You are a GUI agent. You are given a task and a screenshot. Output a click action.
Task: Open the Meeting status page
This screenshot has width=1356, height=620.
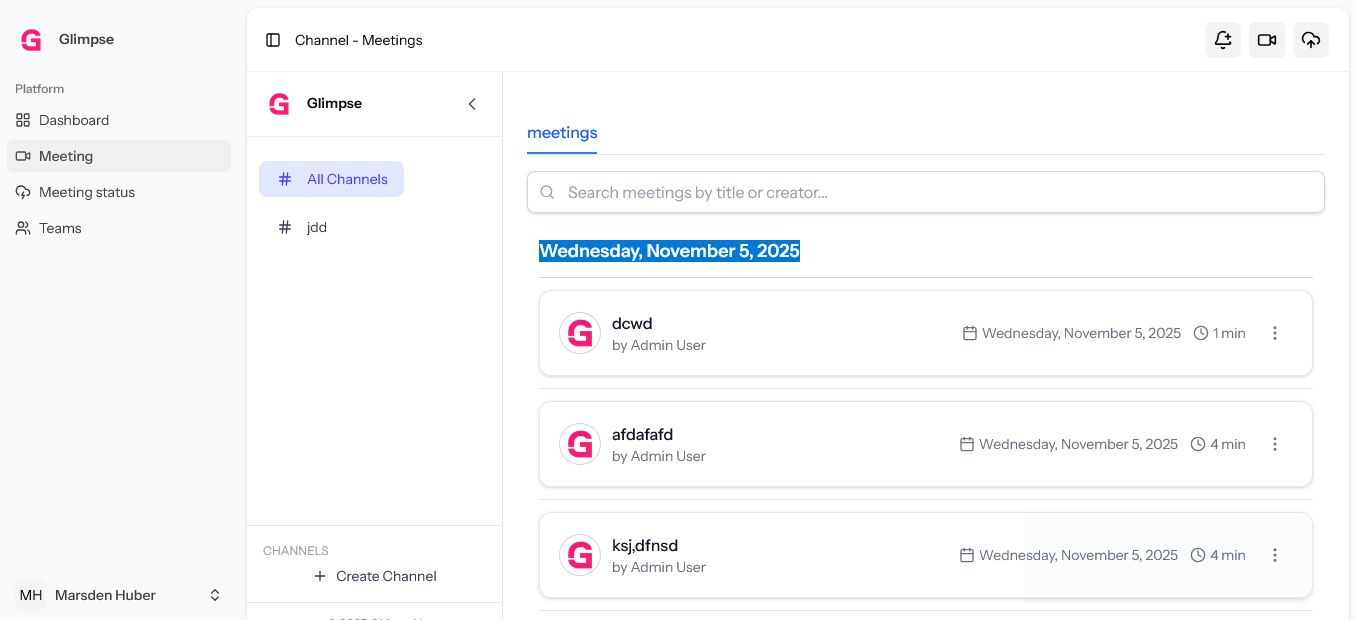[x=86, y=192]
